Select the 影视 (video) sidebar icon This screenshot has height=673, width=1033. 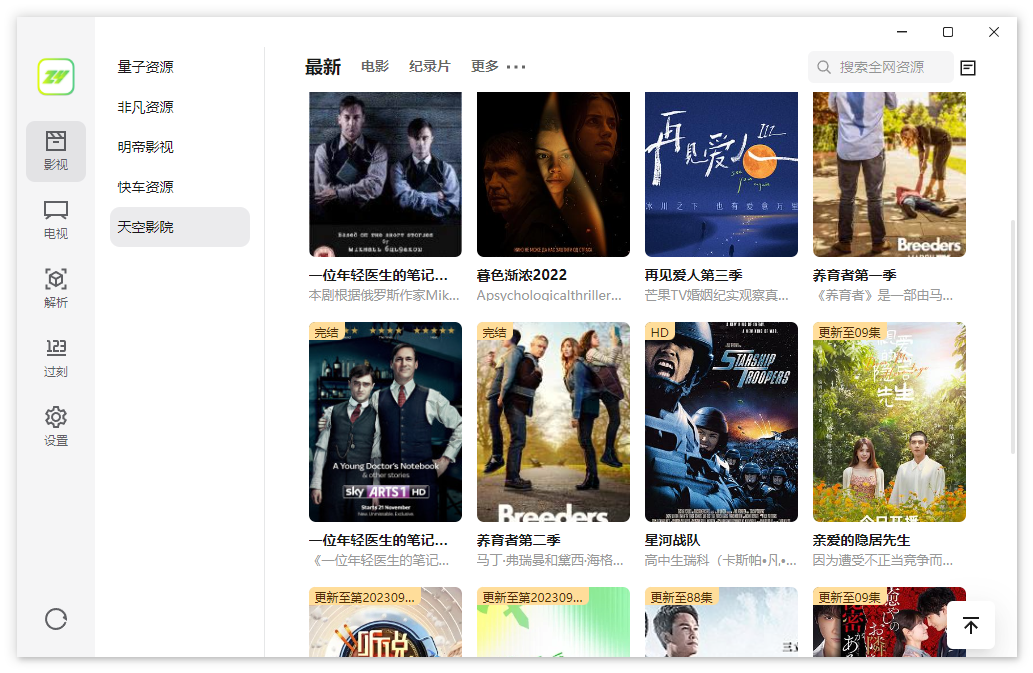[55, 151]
